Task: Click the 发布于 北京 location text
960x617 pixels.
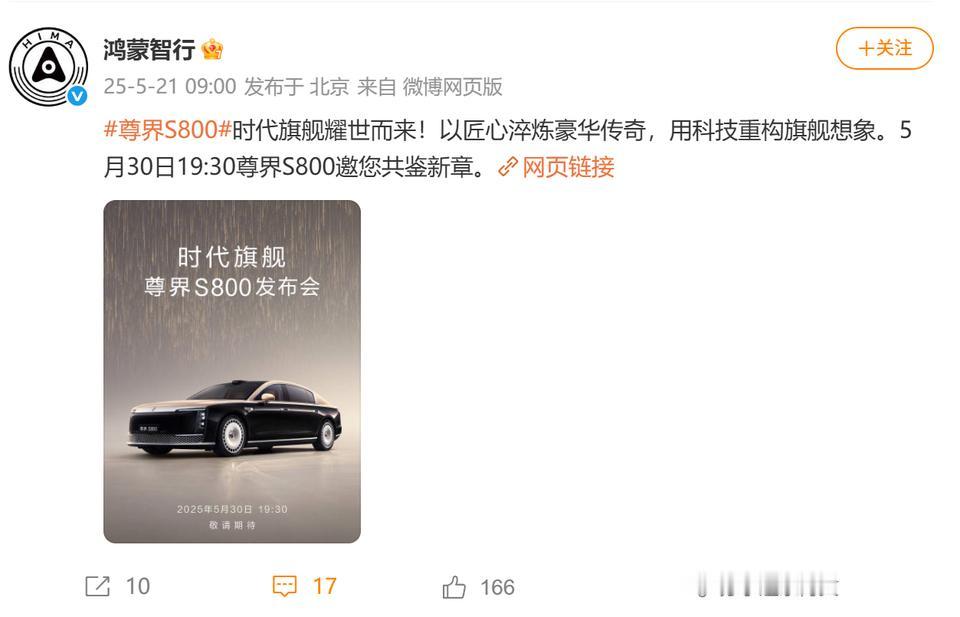Action: click(297, 86)
